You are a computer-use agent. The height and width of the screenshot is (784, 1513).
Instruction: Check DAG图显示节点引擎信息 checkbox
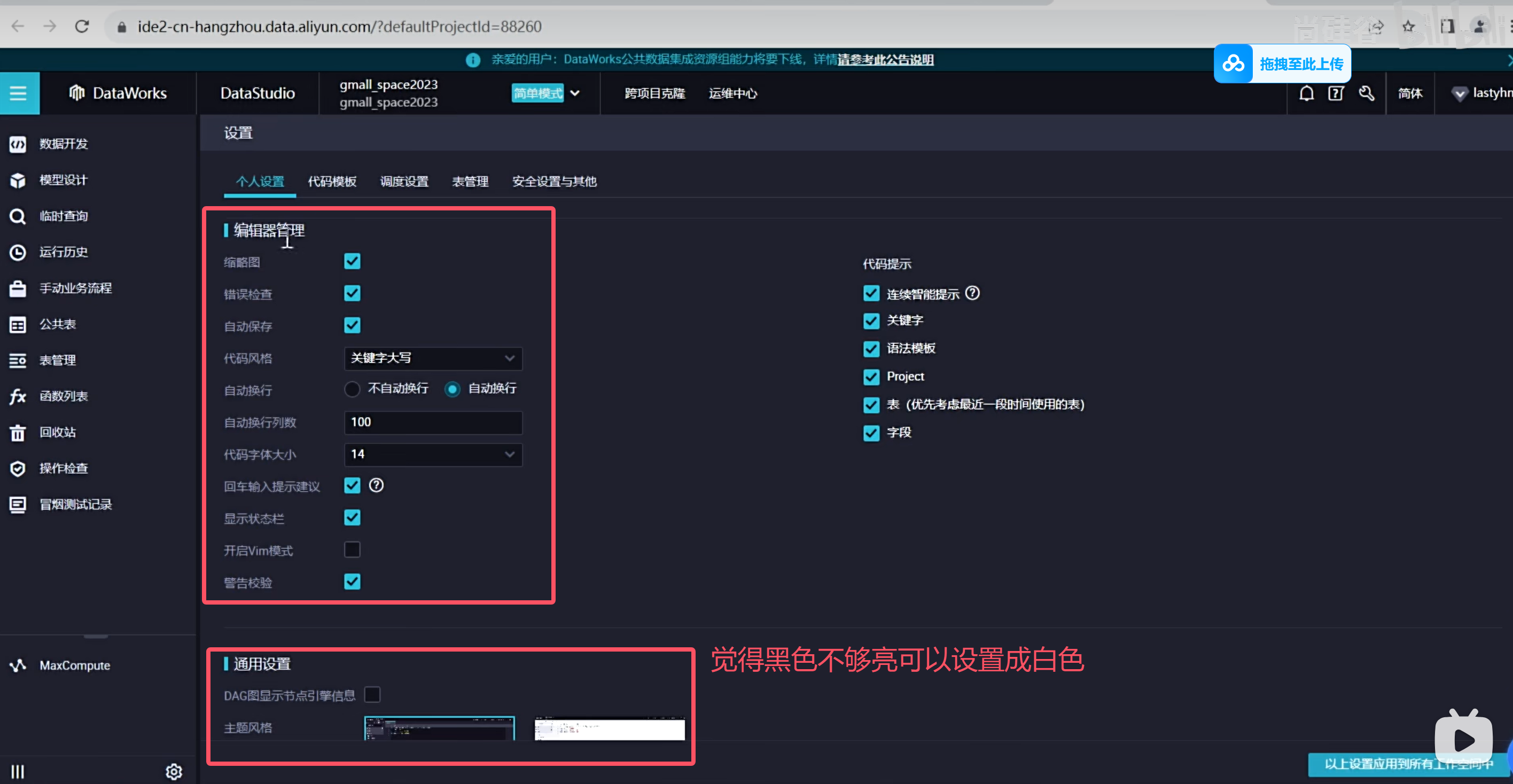coord(372,695)
